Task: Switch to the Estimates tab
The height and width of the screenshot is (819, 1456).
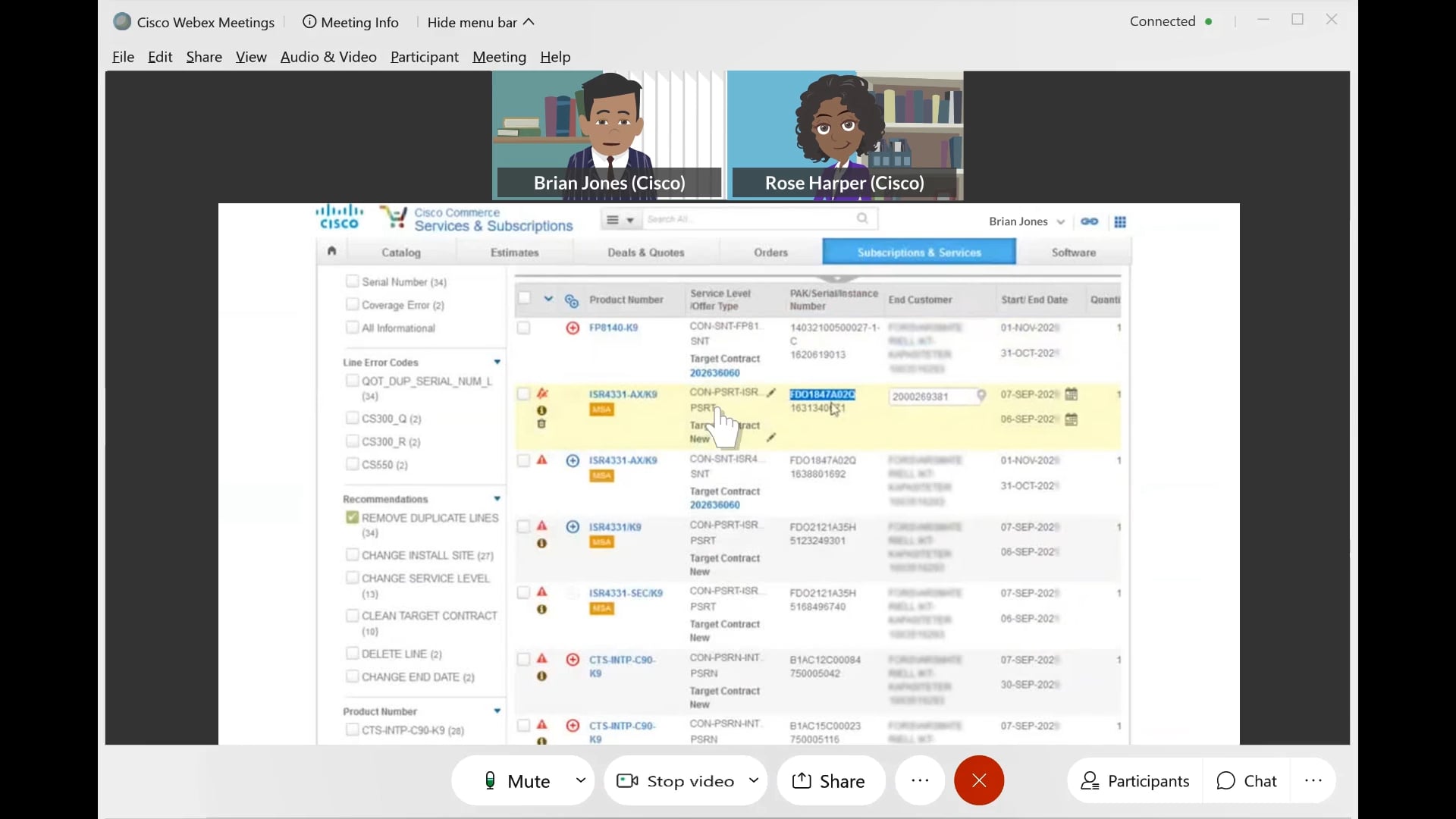Action: 515,253
